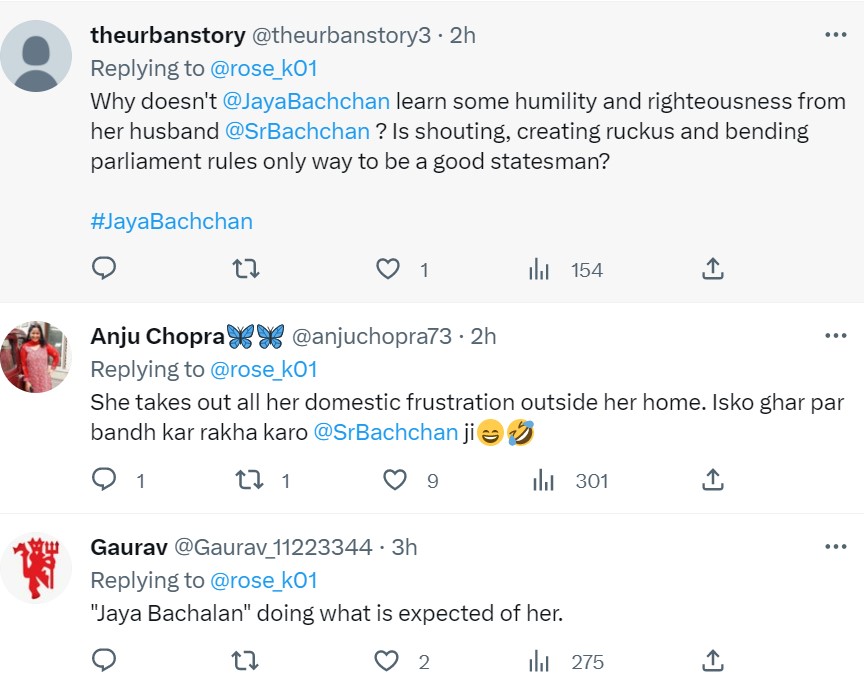Like Gaurav's tweet
The image size is (864, 688).
(388, 661)
